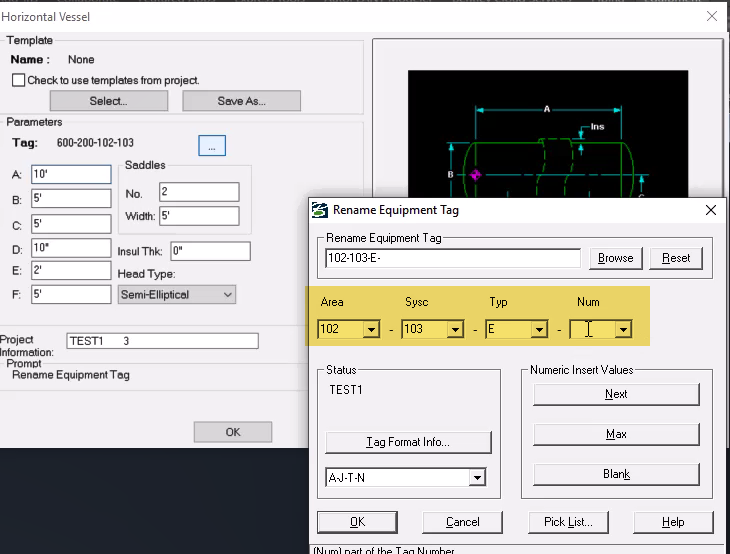730x554 pixels.
Task: Click the Cancel button
Action: tap(462, 522)
